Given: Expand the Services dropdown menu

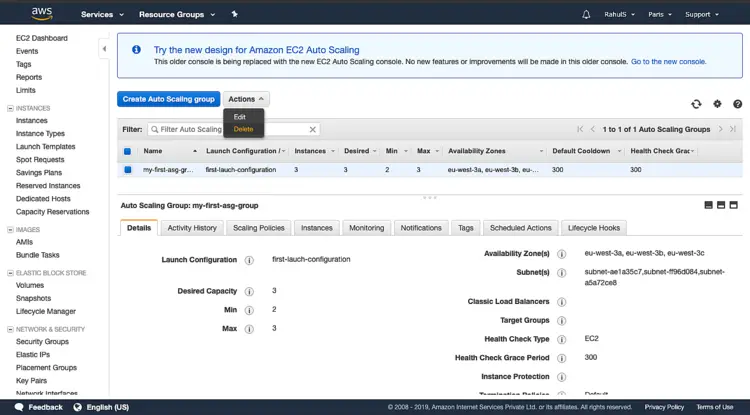Looking at the screenshot, I should click(x=102, y=15).
